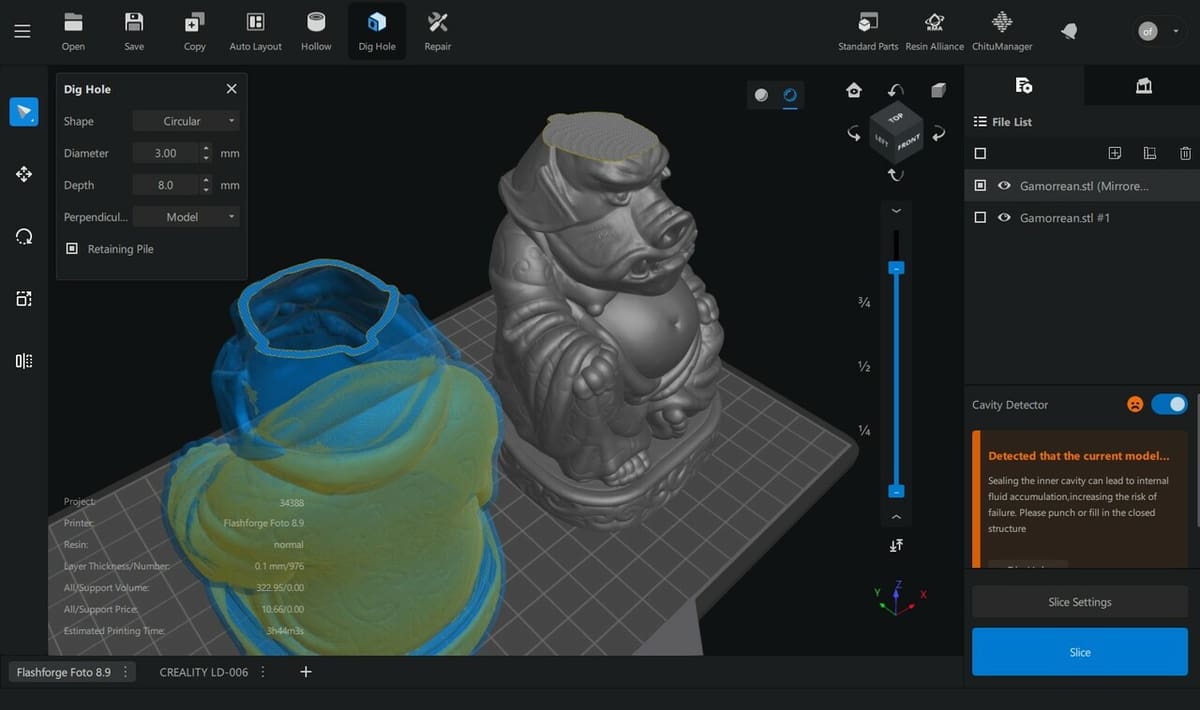Open the options menu of the CREALITY LD-006 tab
The height and width of the screenshot is (710, 1200).
point(263,672)
